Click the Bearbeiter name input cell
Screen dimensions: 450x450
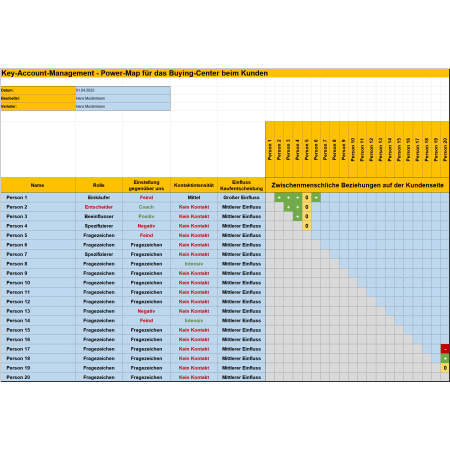click(123, 98)
